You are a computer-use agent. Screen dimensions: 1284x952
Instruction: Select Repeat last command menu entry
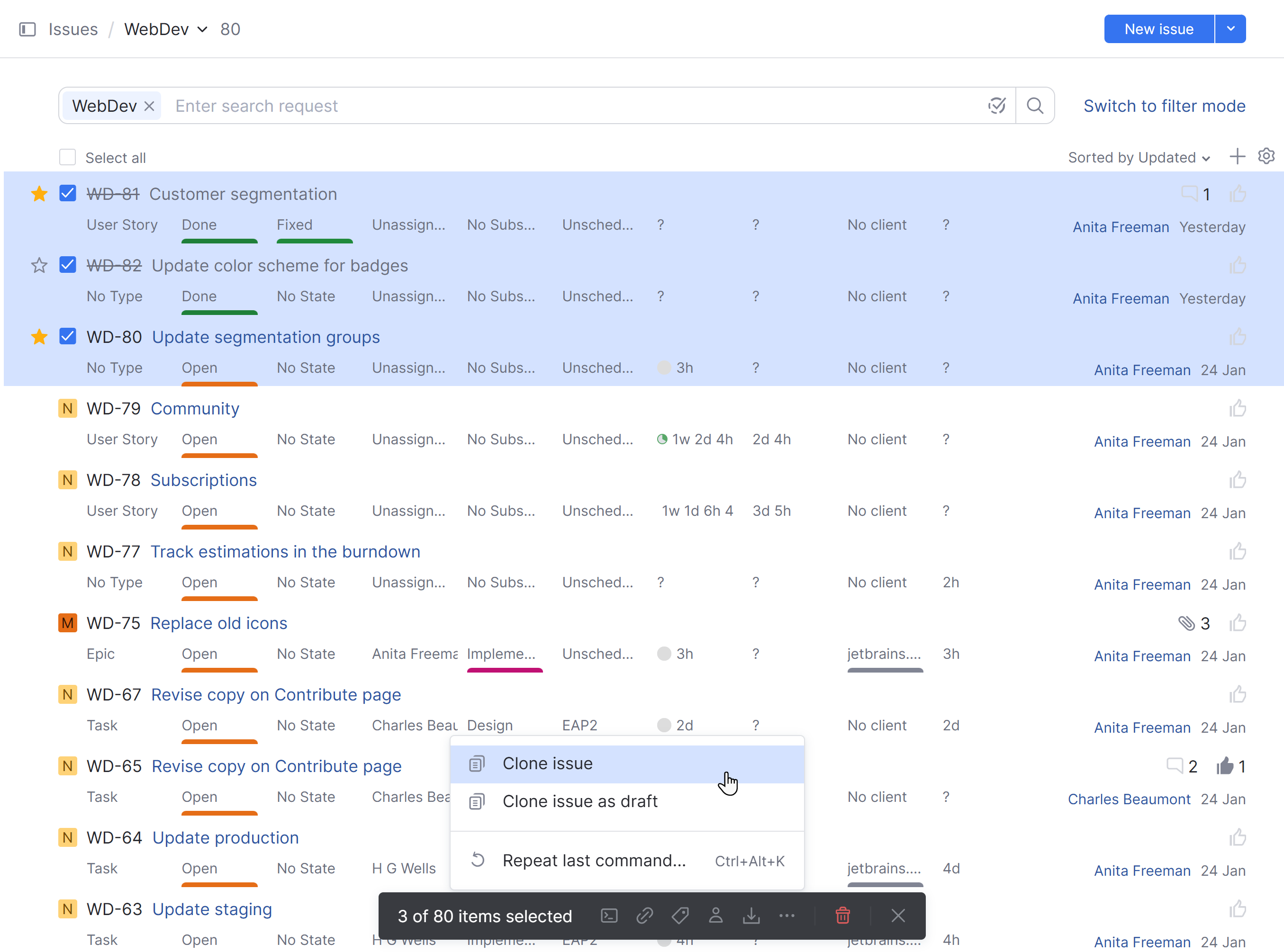[594, 861]
